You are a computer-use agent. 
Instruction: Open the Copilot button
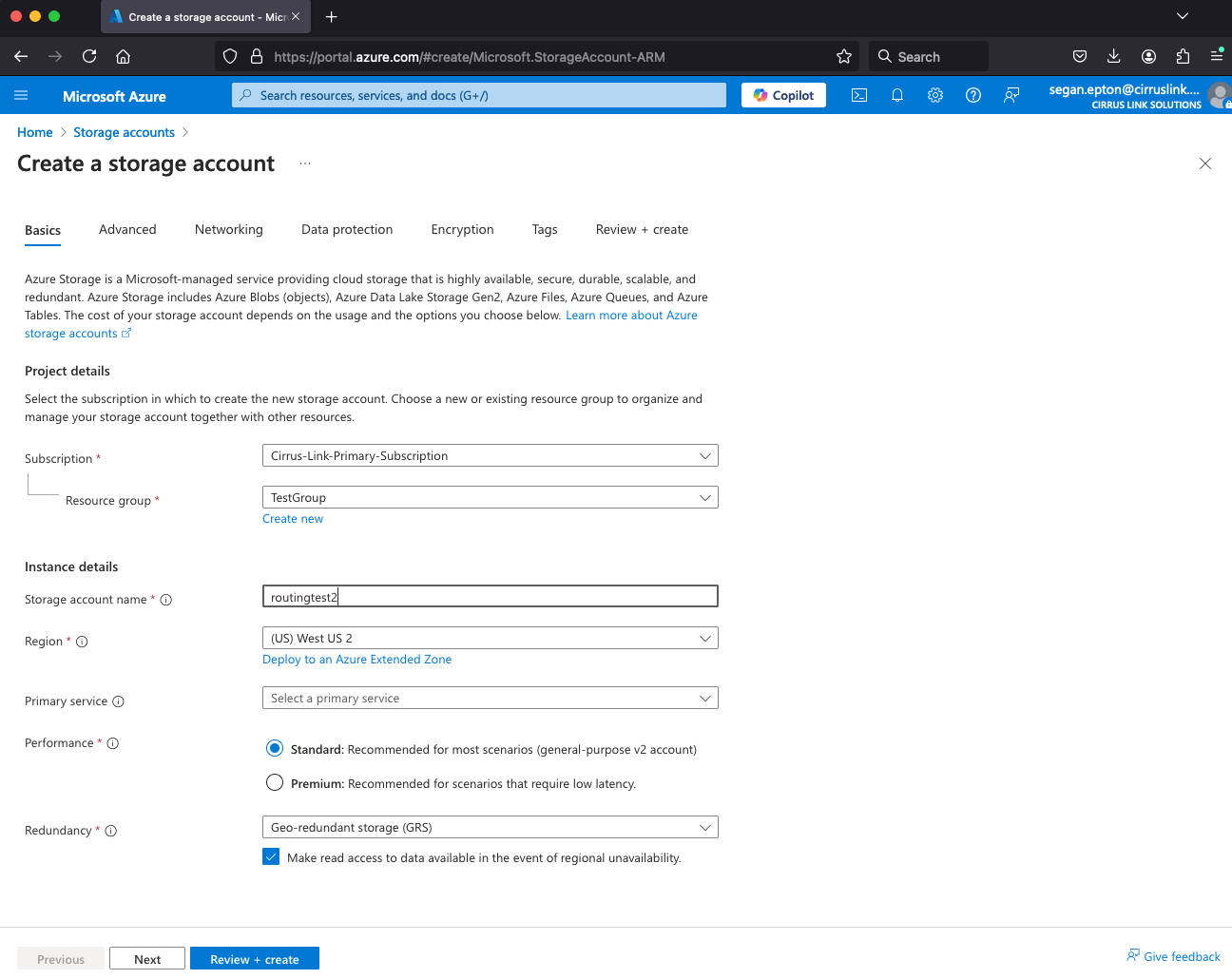783,95
